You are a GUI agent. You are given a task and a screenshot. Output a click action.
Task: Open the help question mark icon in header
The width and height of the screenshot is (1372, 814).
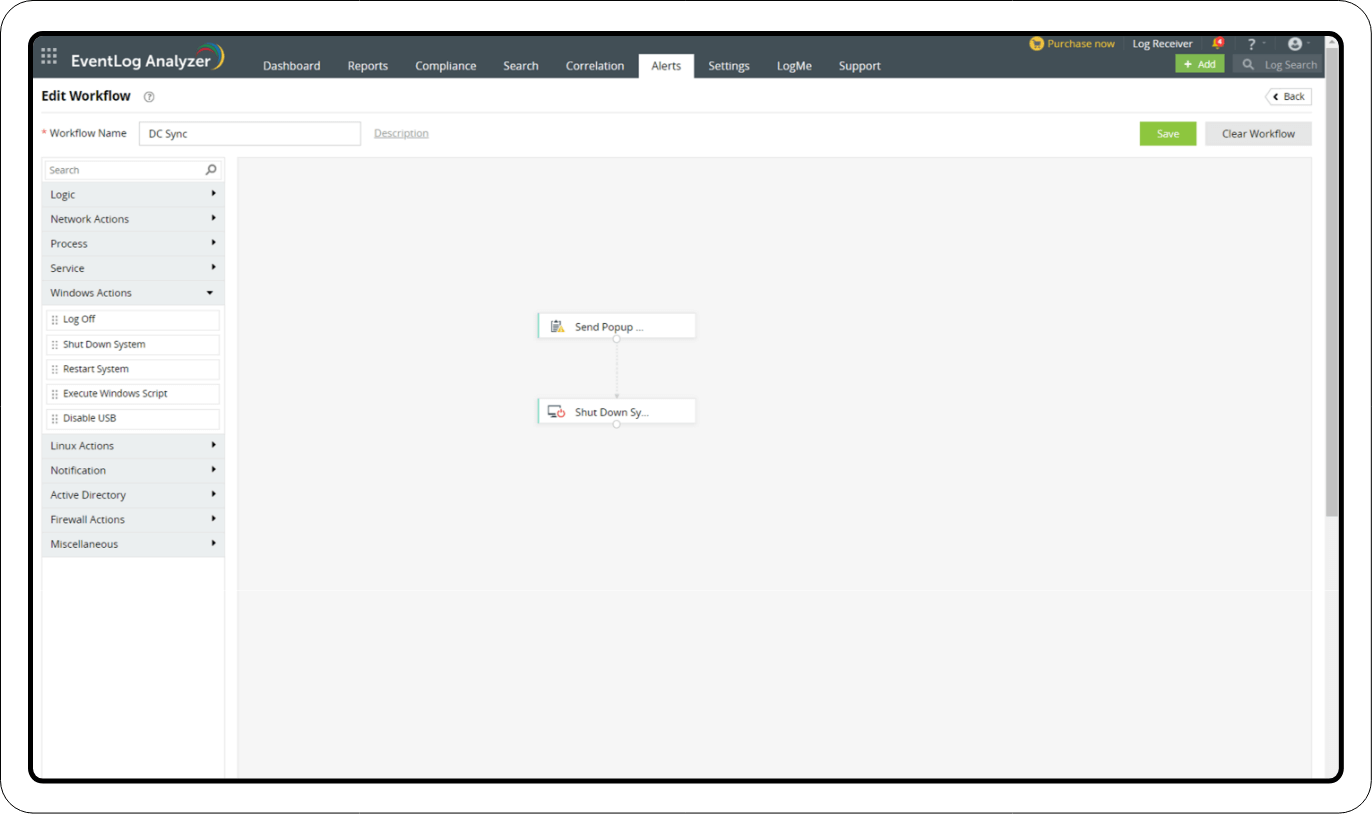tap(1251, 43)
